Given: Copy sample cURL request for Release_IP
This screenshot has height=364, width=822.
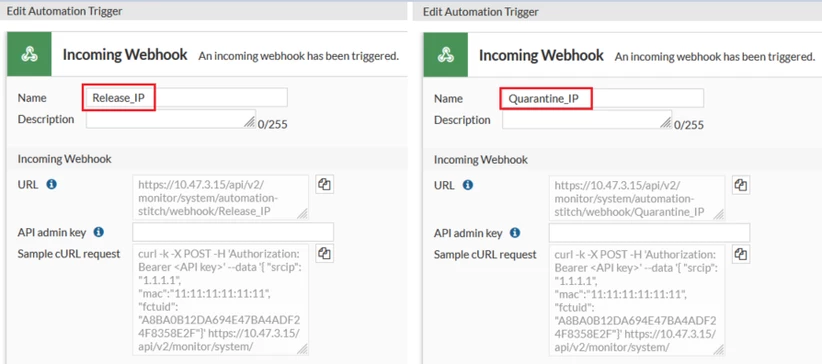Looking at the screenshot, I should (x=325, y=254).
